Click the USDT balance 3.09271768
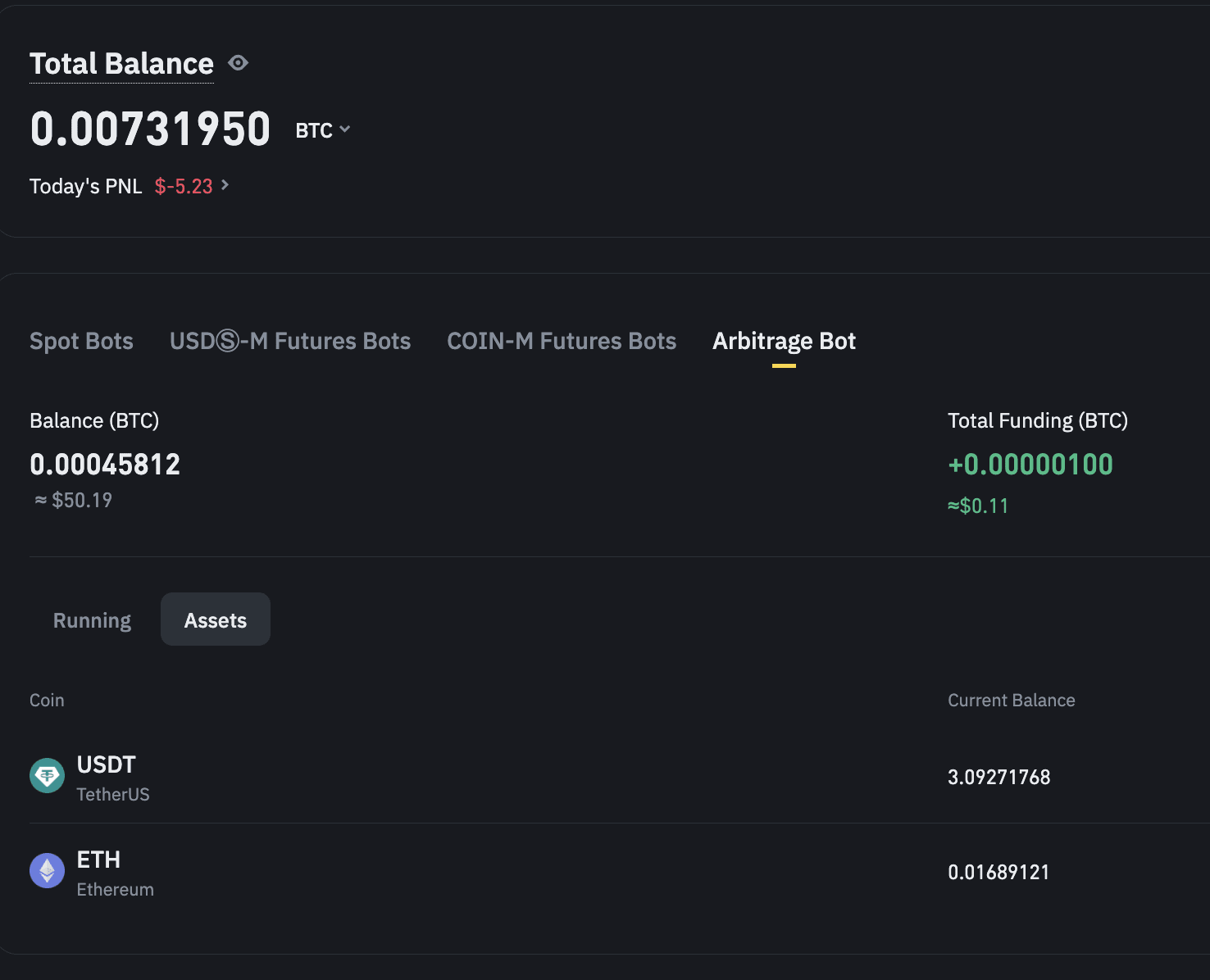 point(998,777)
